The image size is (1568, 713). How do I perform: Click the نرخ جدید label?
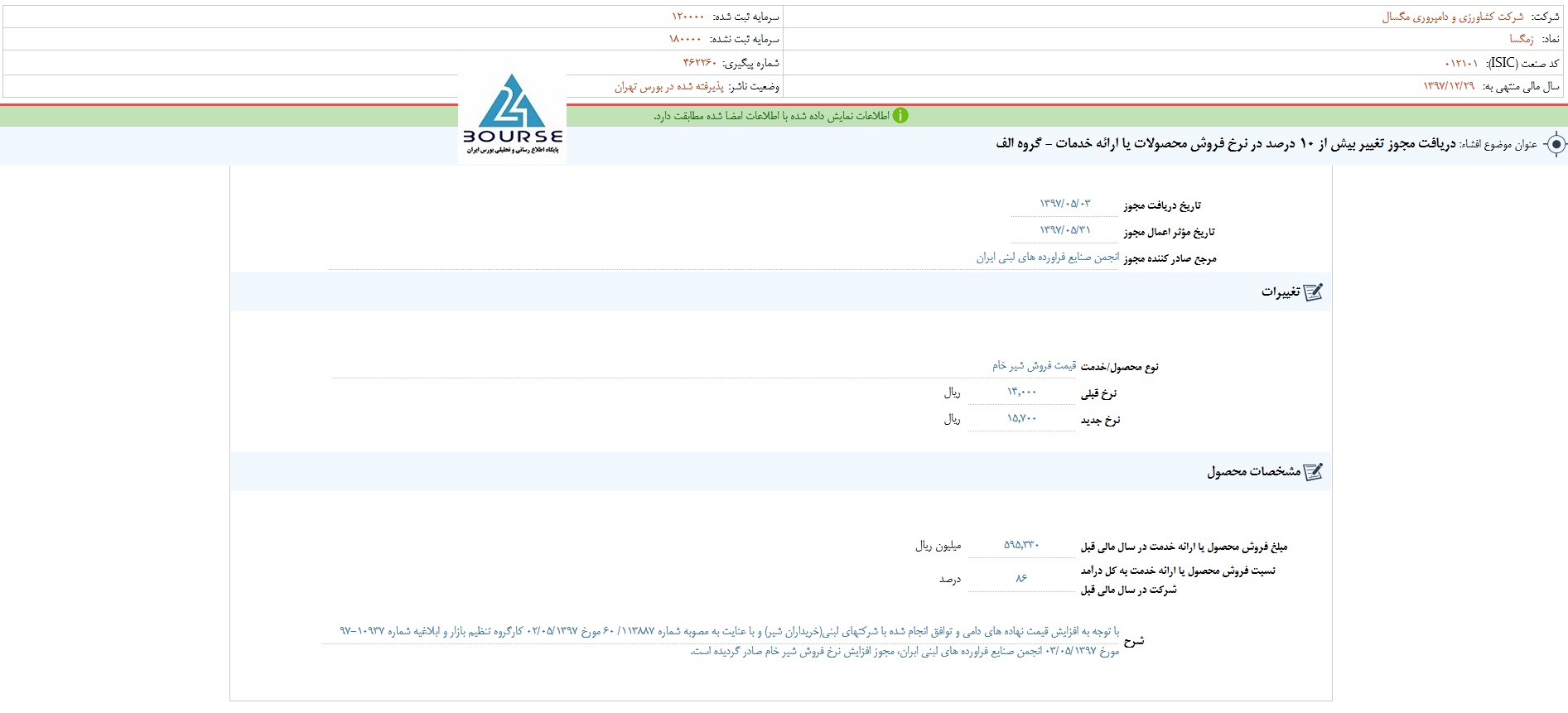click(1100, 421)
